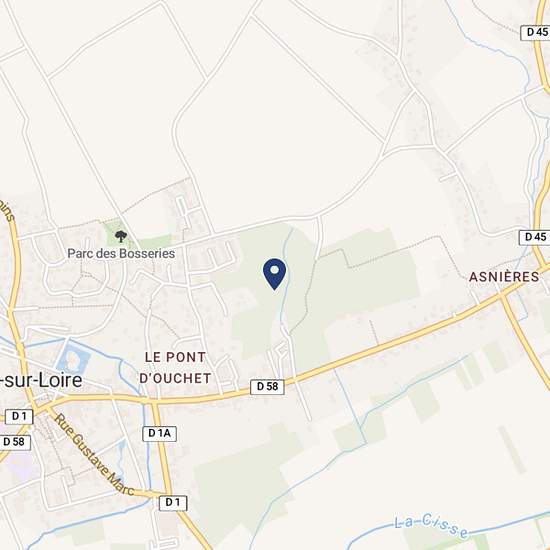This screenshot has width=550, height=550.
Task: Select the Le Pont d'Ouchet label
Action: [x=175, y=368]
